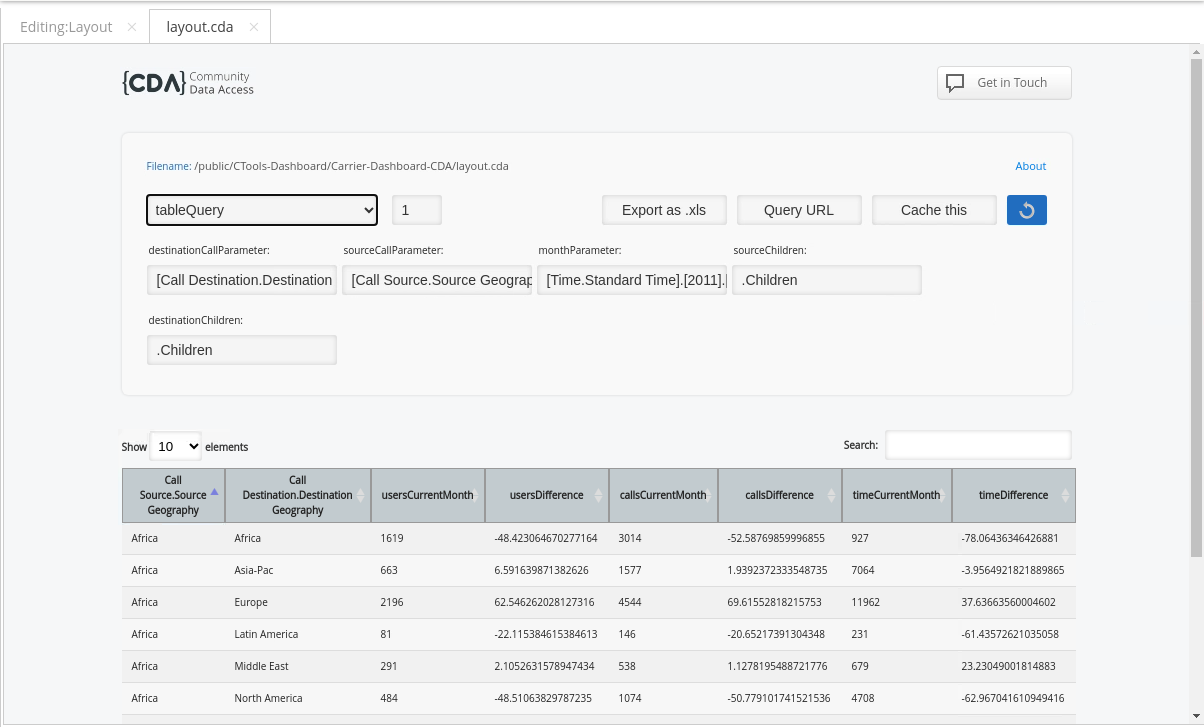Viewport: 1204px width, 727px height.
Task: Click the Cache this button
Action: point(933,210)
